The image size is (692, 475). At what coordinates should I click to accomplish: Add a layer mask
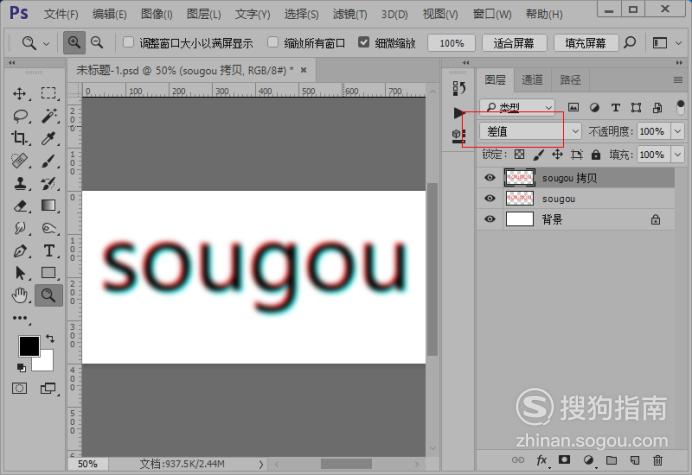[564, 460]
